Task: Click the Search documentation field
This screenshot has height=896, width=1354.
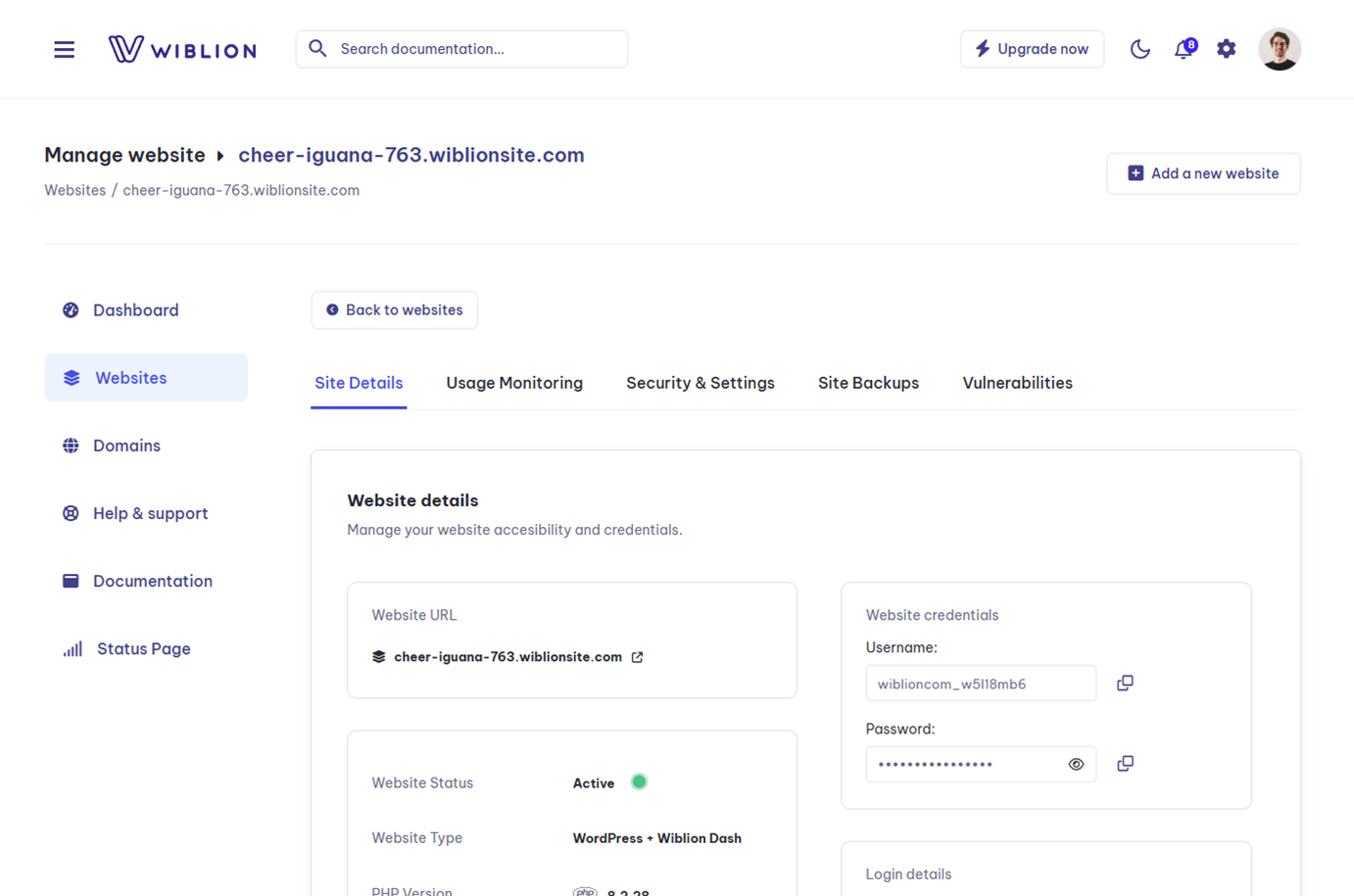Action: click(460, 48)
